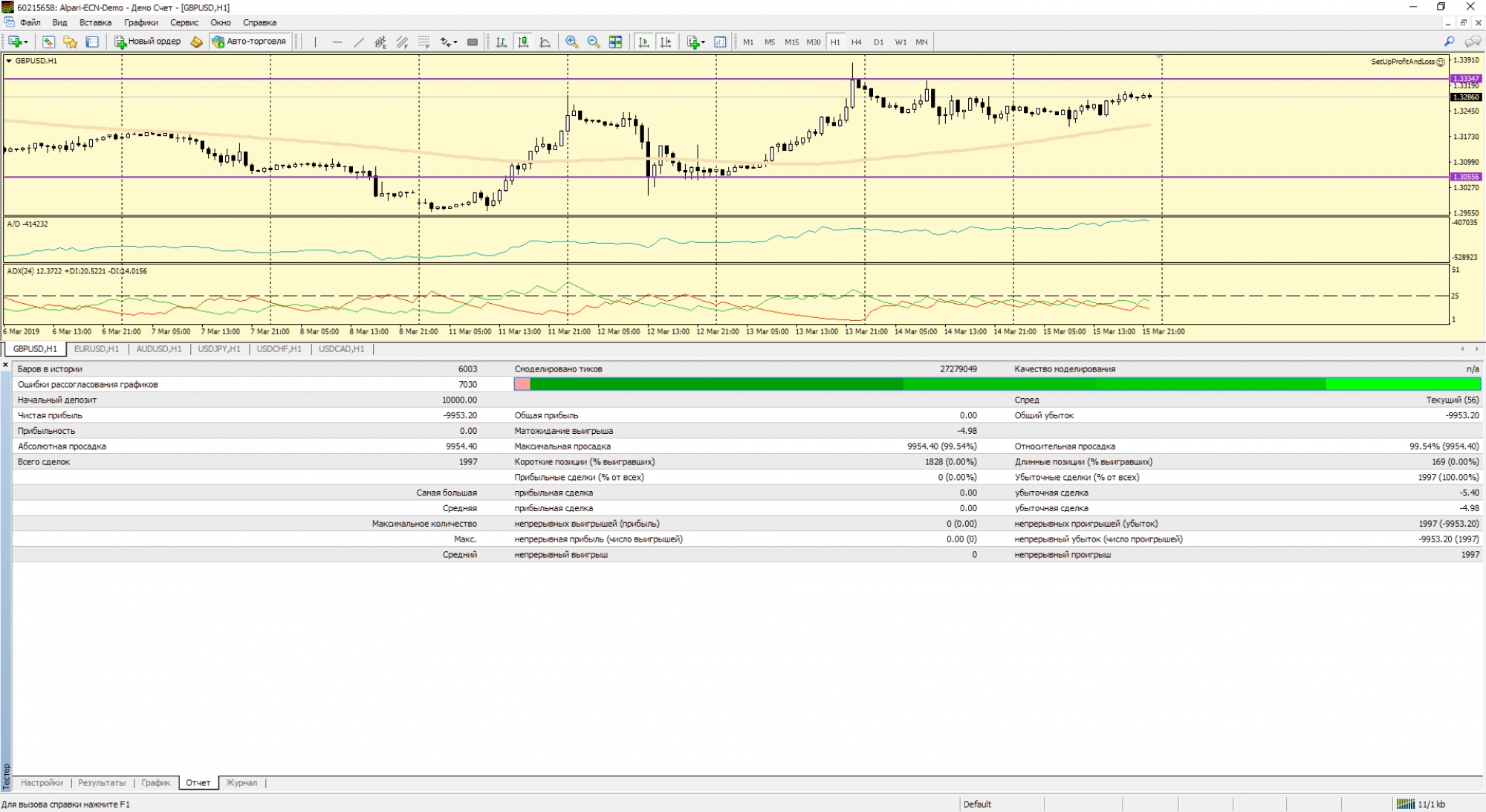
Task: Expand the GBPUSD,H1 chart menu triangle
Action: [x=9, y=61]
